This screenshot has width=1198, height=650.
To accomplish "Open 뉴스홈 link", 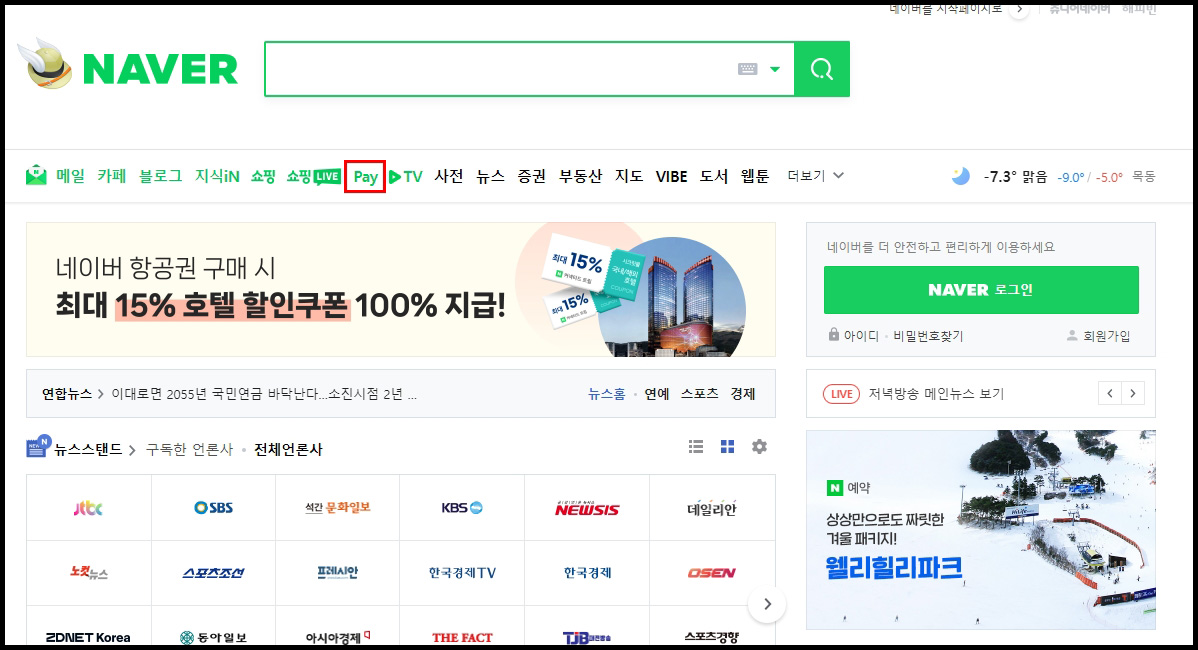I will (607, 394).
